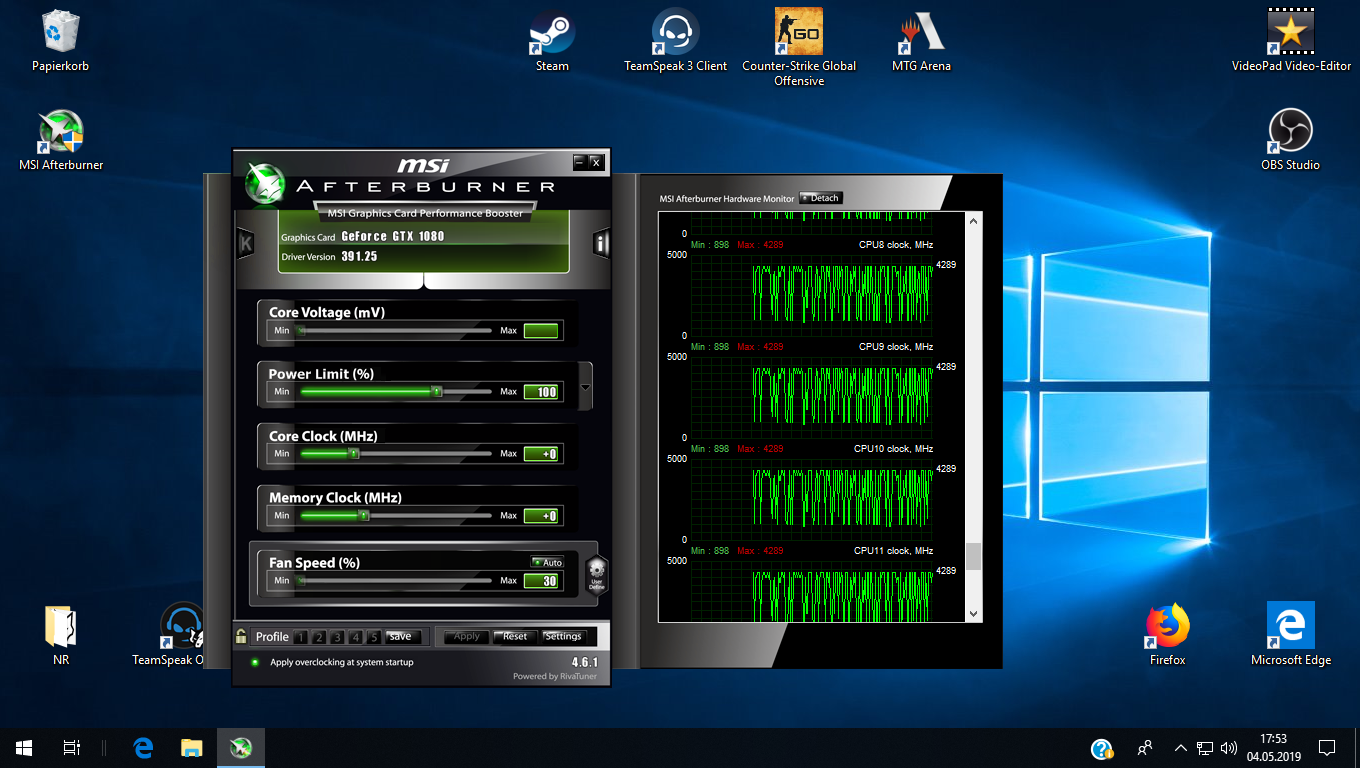
Task: Click the Power Limit value field
Action: click(x=541, y=392)
